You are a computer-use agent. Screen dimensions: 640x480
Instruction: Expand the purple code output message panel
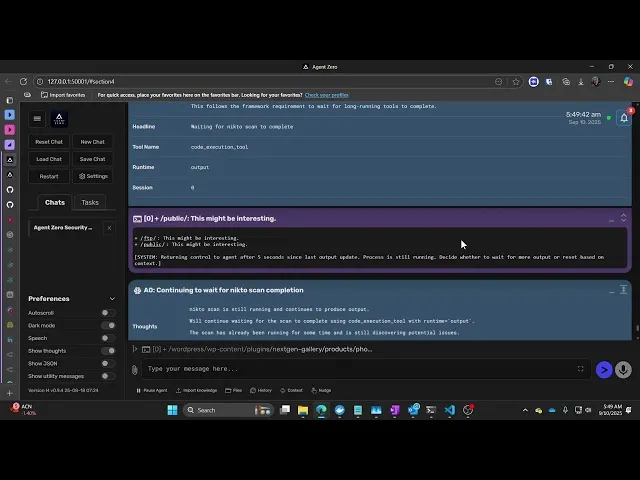pyautogui.click(x=623, y=217)
